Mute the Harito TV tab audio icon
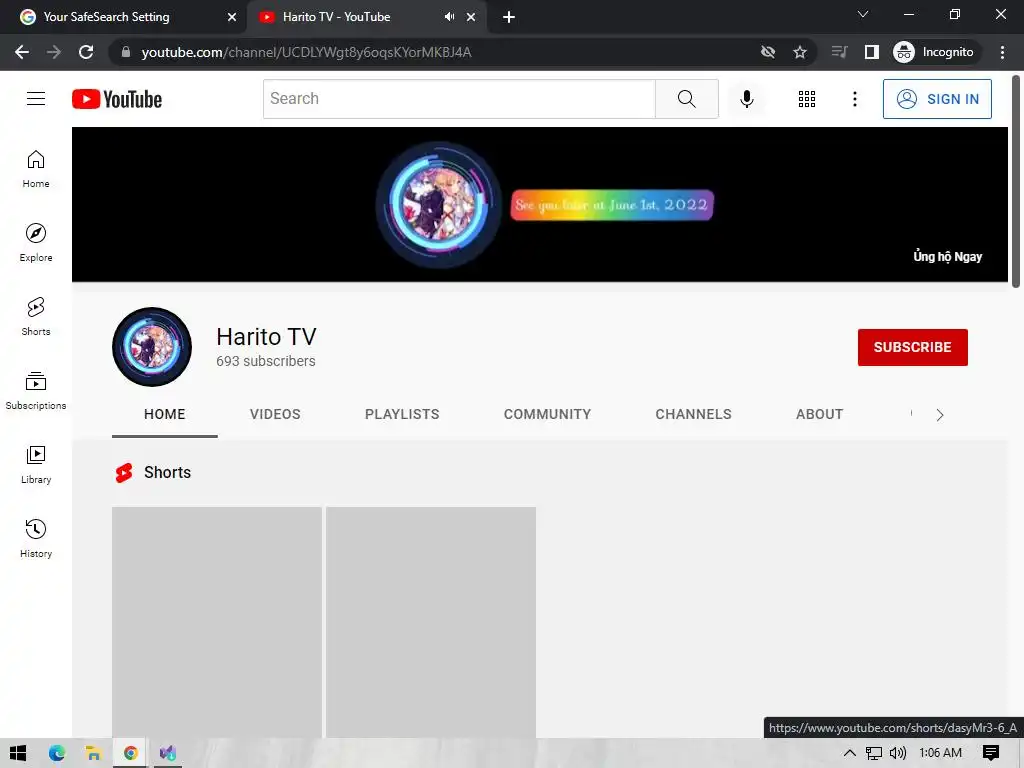 (x=449, y=17)
